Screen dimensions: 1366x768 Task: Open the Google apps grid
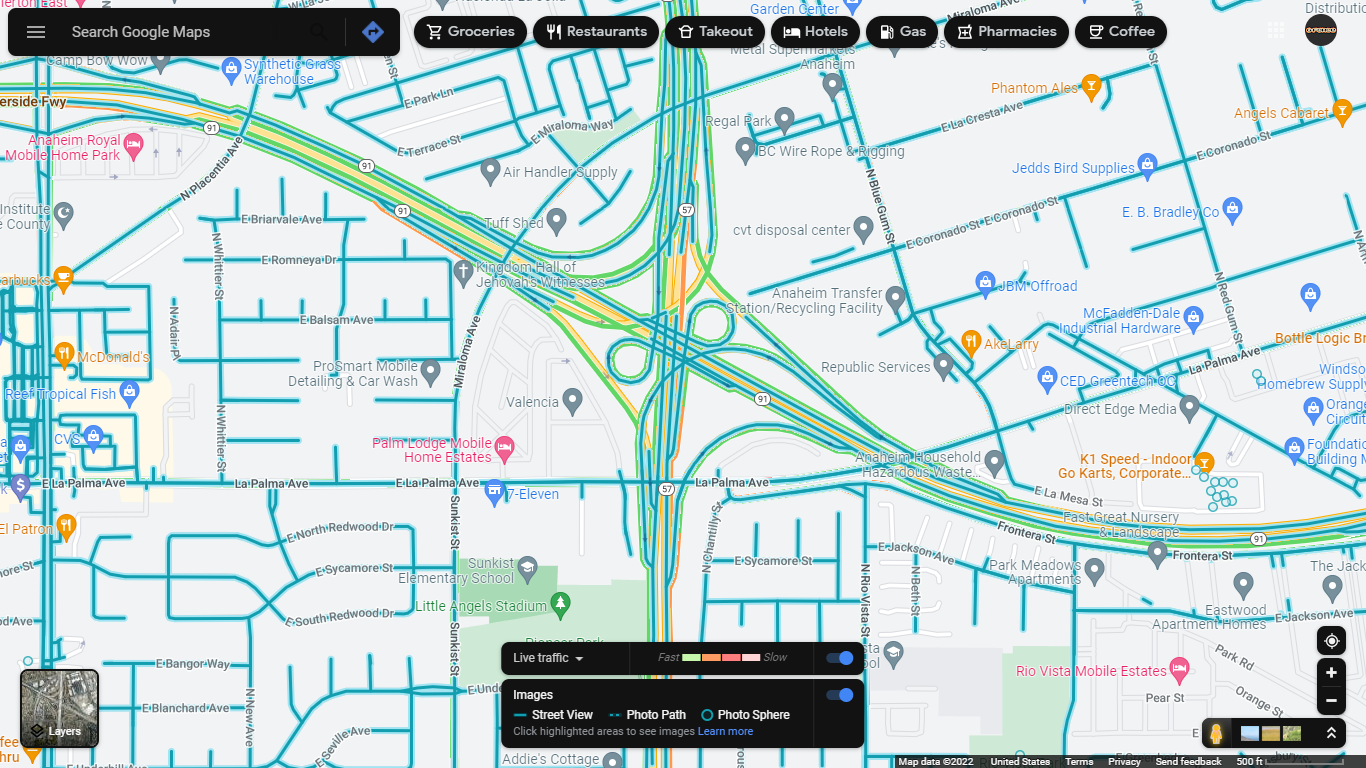click(1276, 31)
